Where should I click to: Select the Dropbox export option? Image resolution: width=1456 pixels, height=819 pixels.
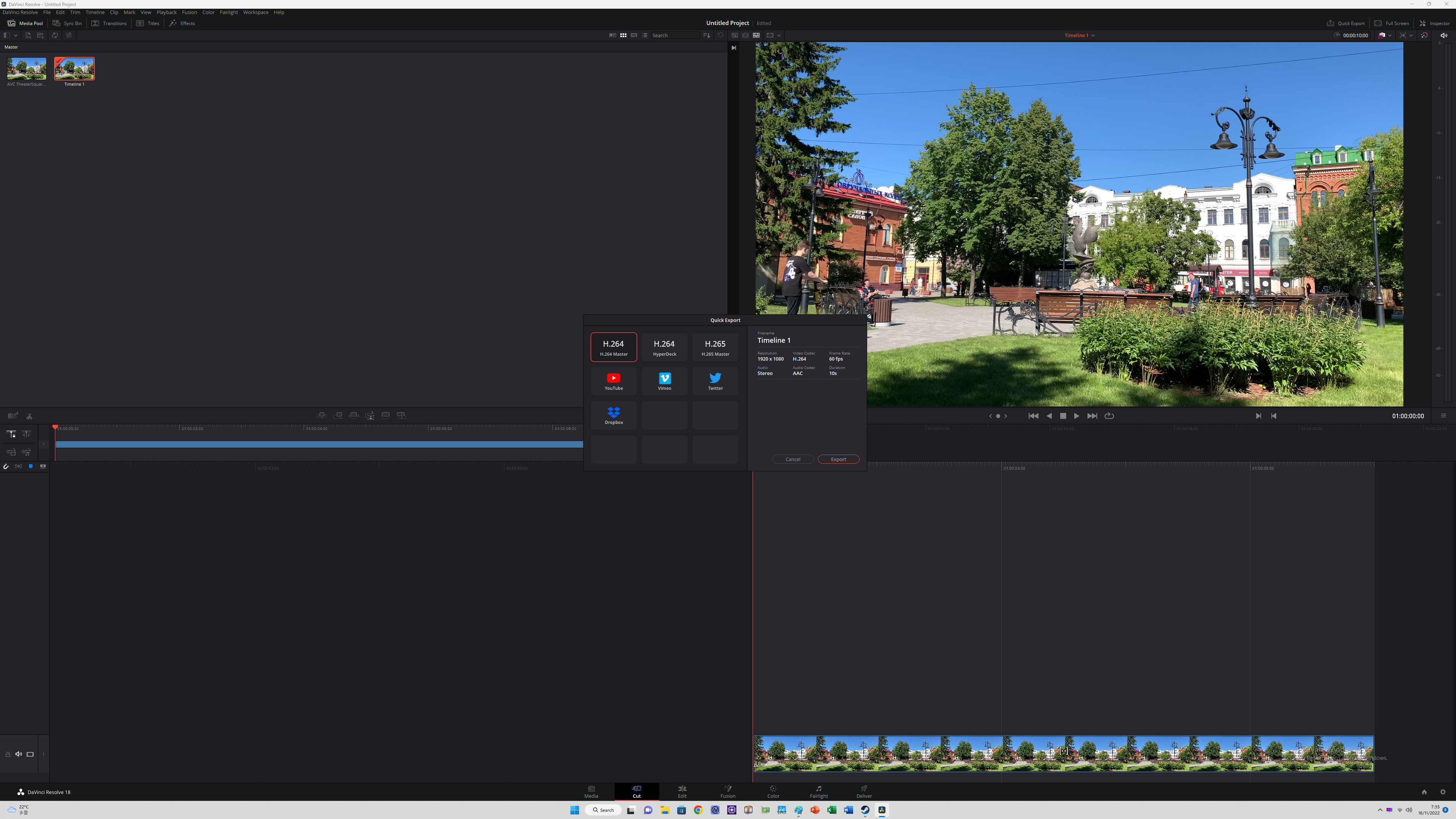coord(613,416)
